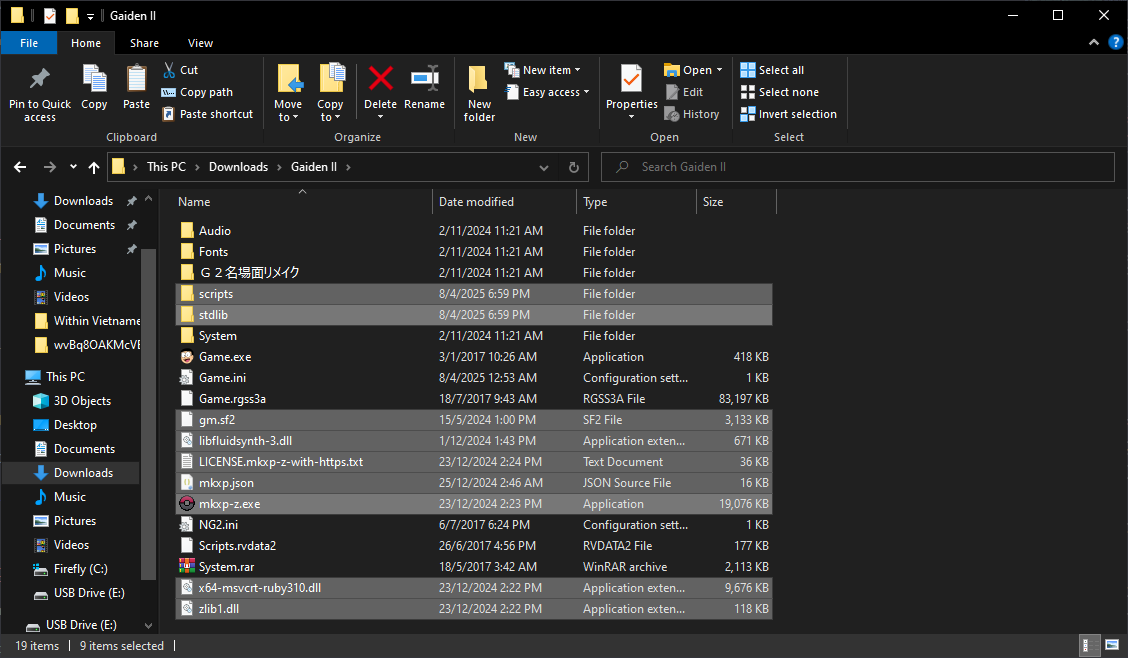The image size is (1128, 658).
Task: Go up one folder with up arrow
Action: (x=94, y=167)
